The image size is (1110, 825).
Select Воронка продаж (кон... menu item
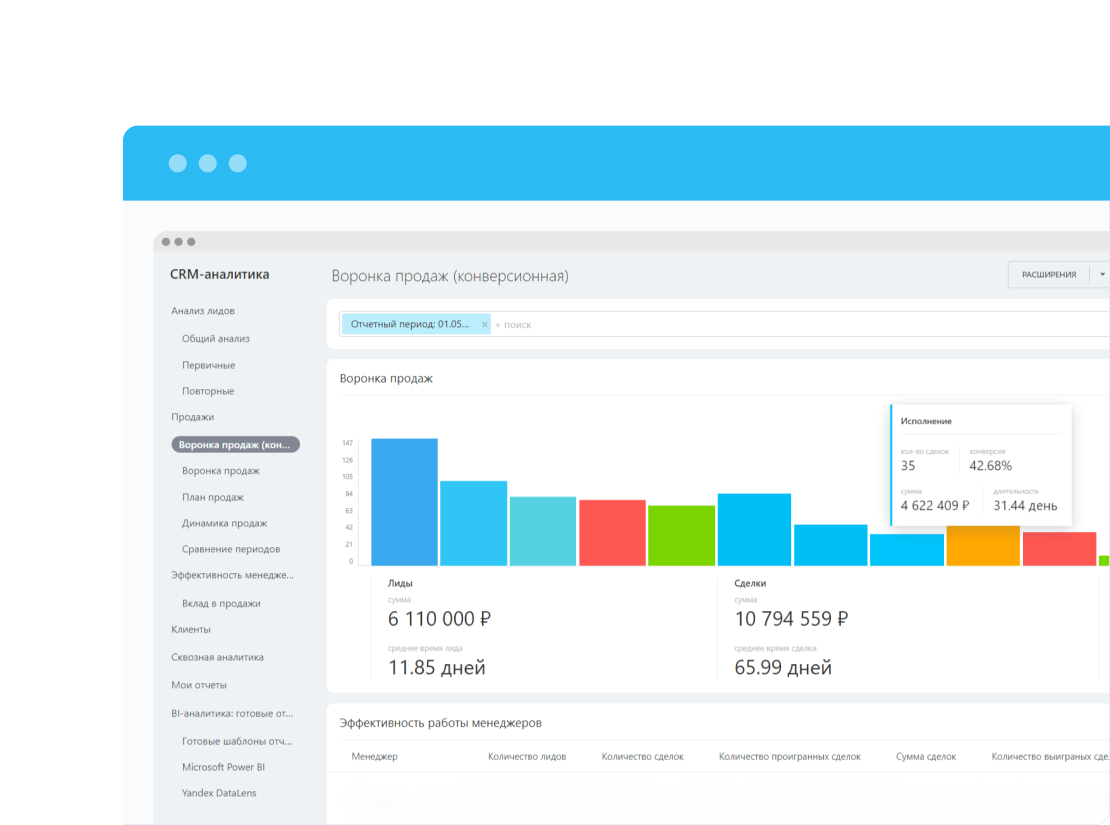coord(235,445)
